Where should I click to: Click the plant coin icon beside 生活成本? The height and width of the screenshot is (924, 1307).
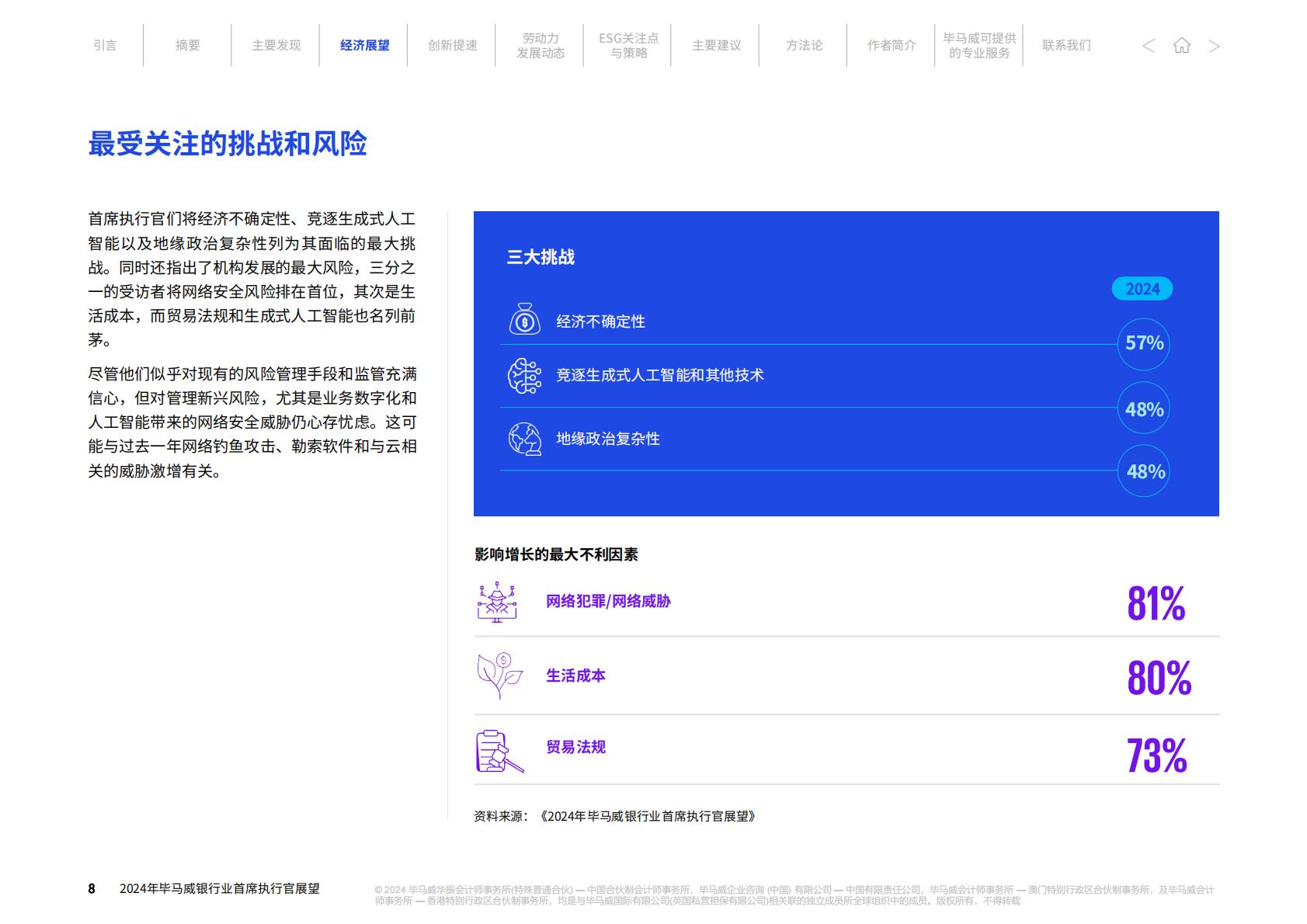(499, 676)
